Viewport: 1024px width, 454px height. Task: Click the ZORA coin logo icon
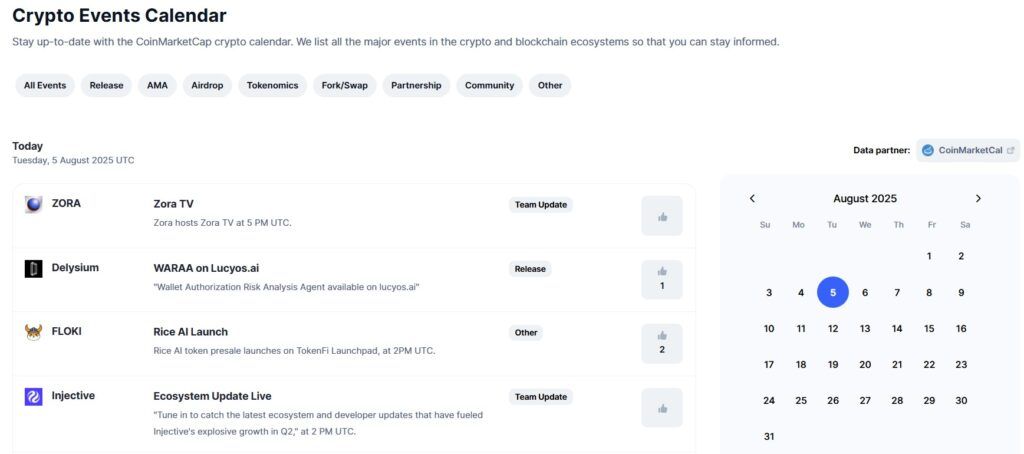pos(34,204)
